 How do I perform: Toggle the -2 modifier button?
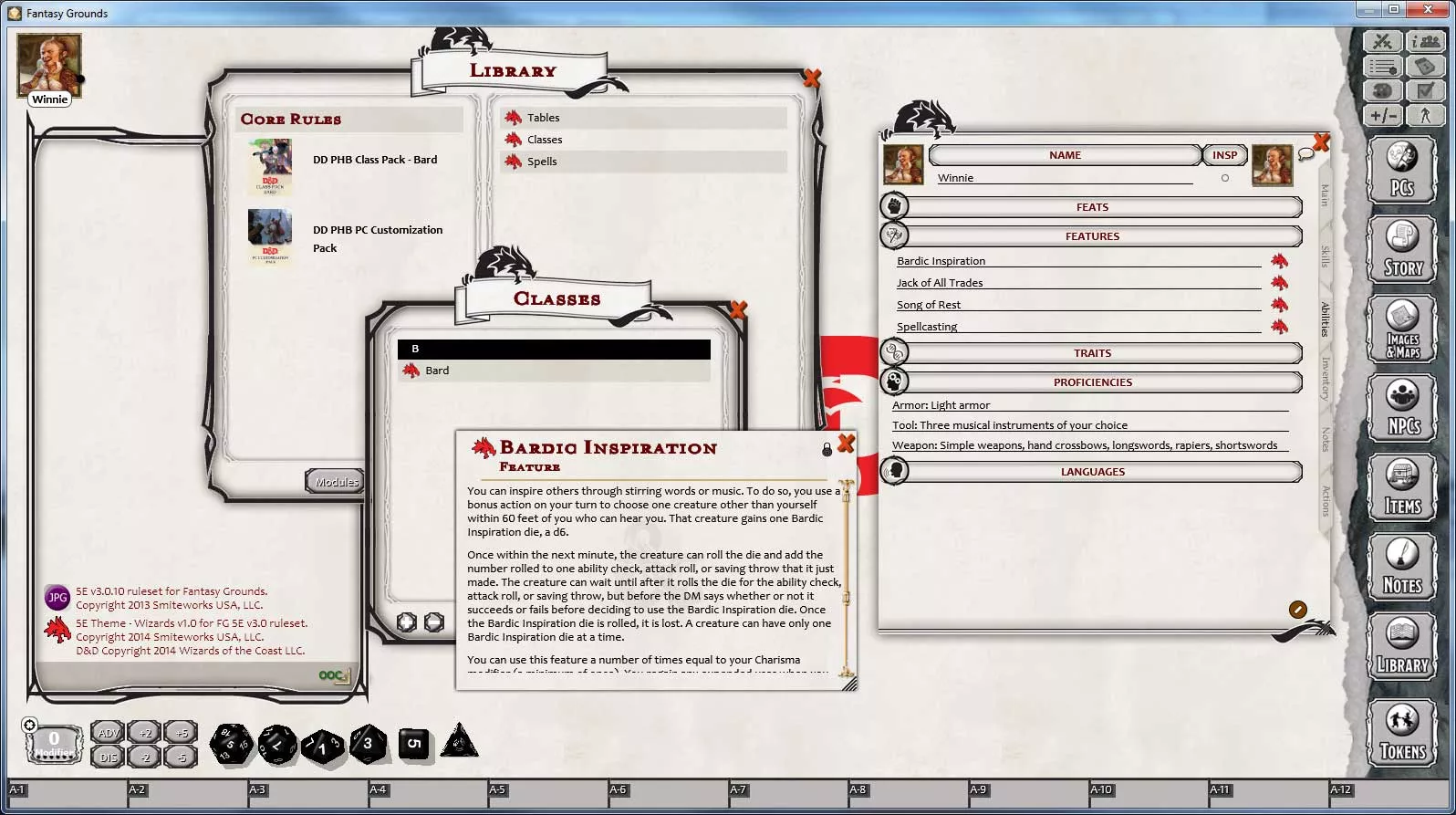[144, 757]
